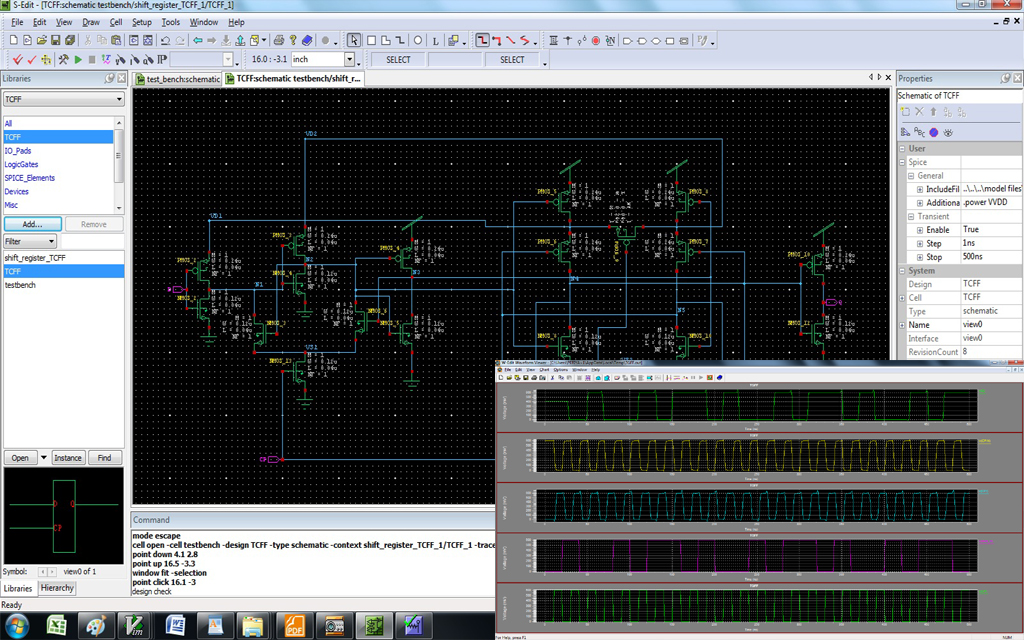Viewport: 1024px width, 640px height.
Task: Toggle the eye visibility icon in Properties
Action: [x=948, y=133]
